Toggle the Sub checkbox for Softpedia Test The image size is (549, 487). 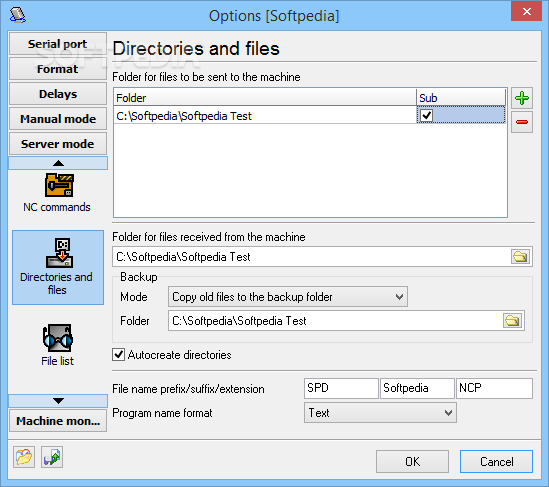pos(426,115)
